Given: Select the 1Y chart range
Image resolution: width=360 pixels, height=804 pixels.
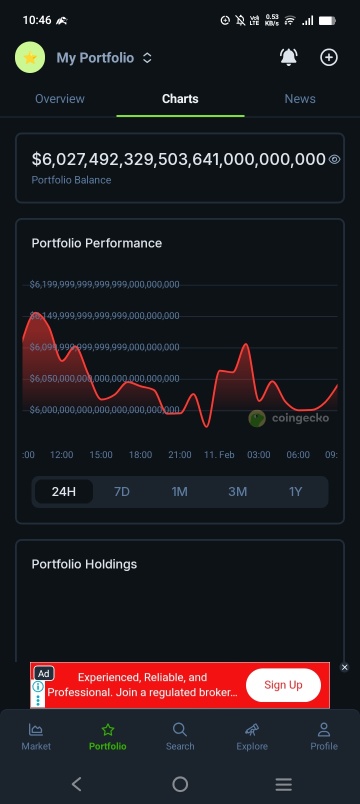Looking at the screenshot, I should [295, 492].
